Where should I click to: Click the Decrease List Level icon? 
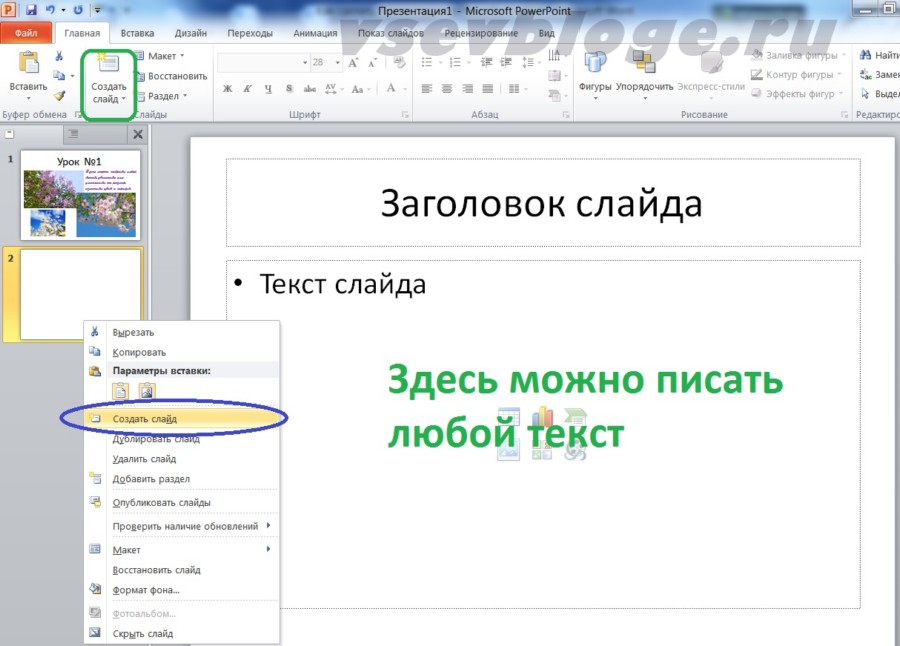click(486, 61)
